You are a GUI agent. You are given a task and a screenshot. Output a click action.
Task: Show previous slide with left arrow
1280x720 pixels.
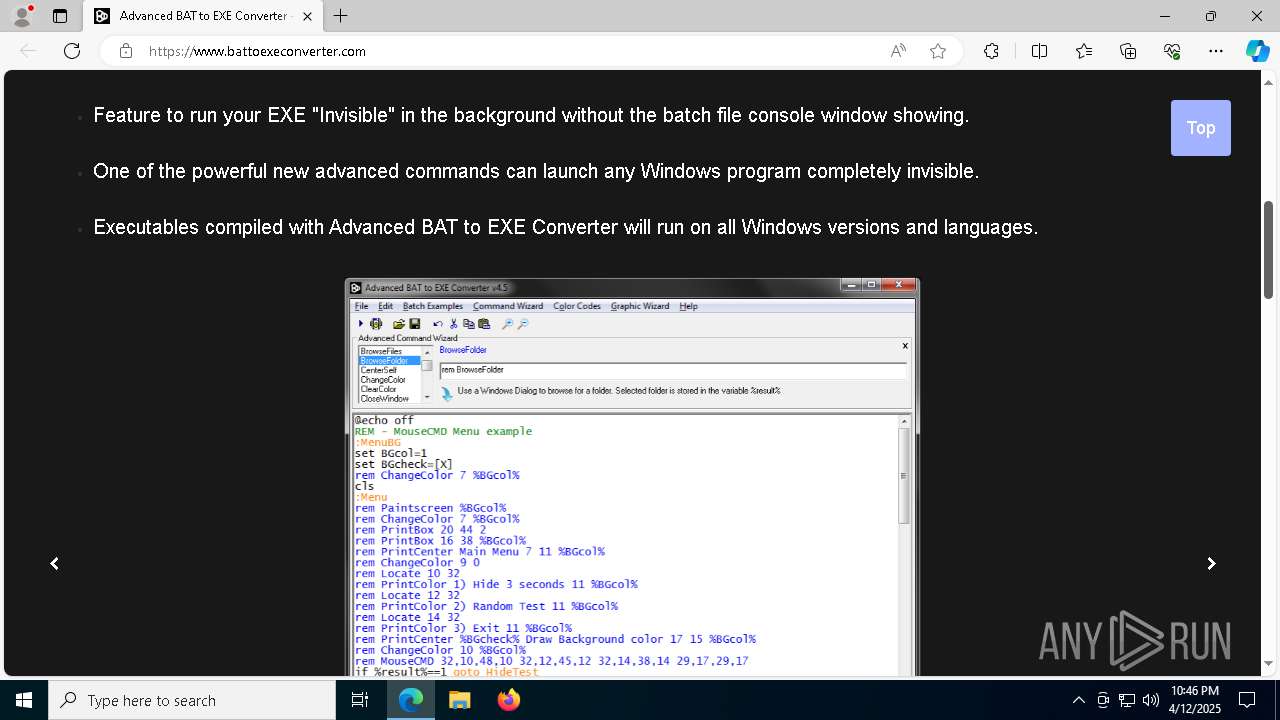(x=55, y=564)
